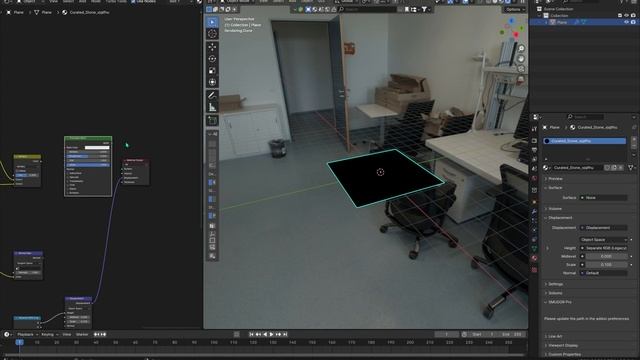This screenshot has height=360, width=640.
Task: Click the properties search field
Action: coord(585,117)
